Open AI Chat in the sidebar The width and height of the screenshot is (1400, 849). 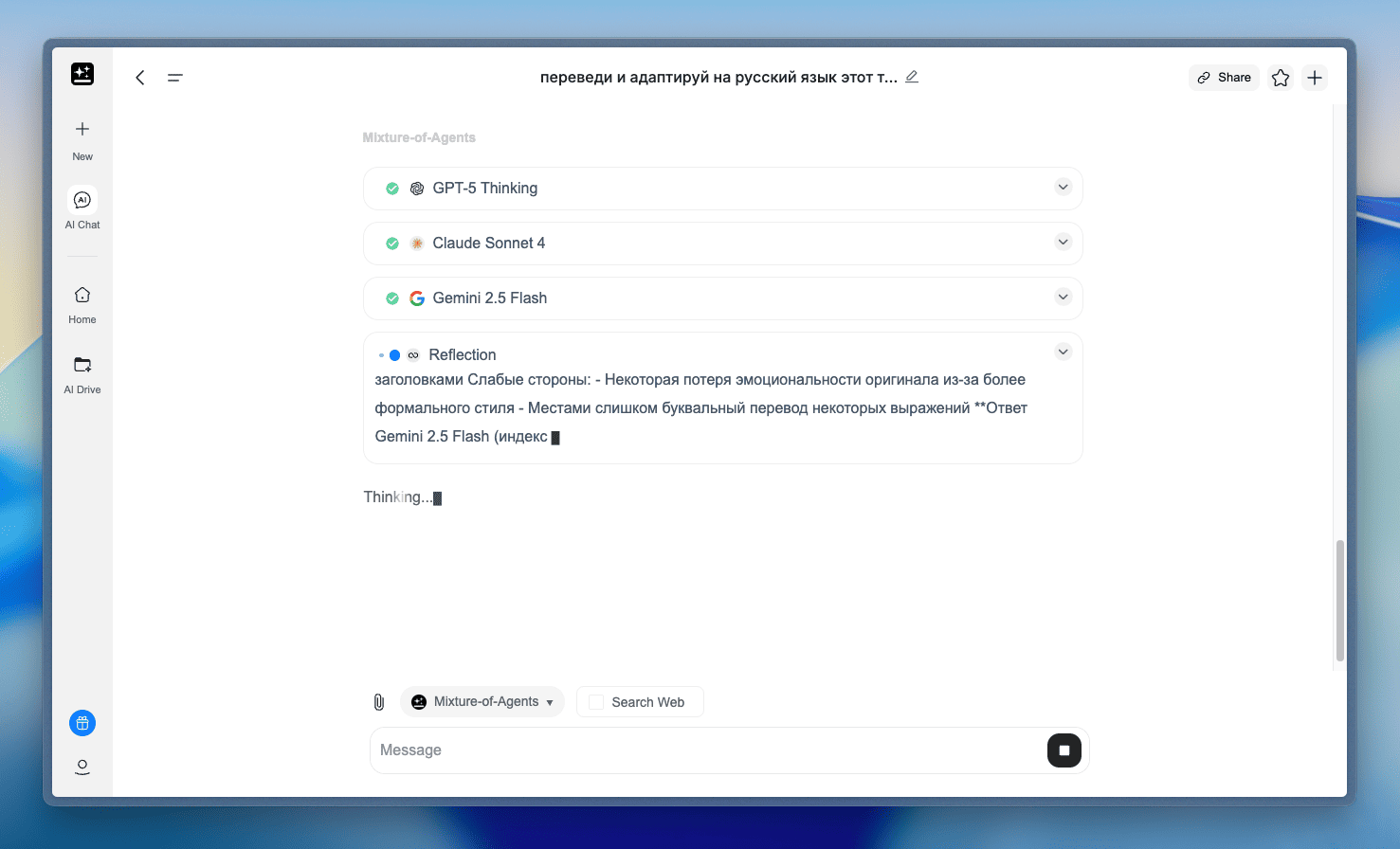coord(82,200)
